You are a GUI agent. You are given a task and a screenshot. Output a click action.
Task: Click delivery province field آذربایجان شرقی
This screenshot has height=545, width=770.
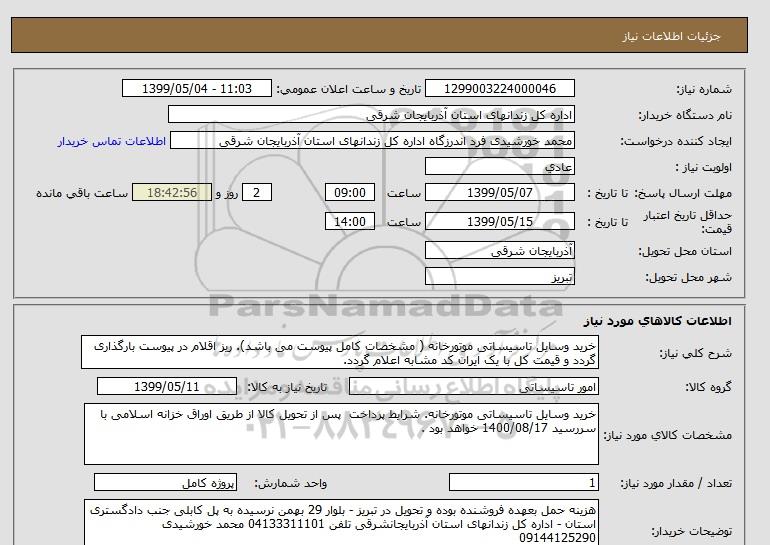pyautogui.click(x=499, y=250)
